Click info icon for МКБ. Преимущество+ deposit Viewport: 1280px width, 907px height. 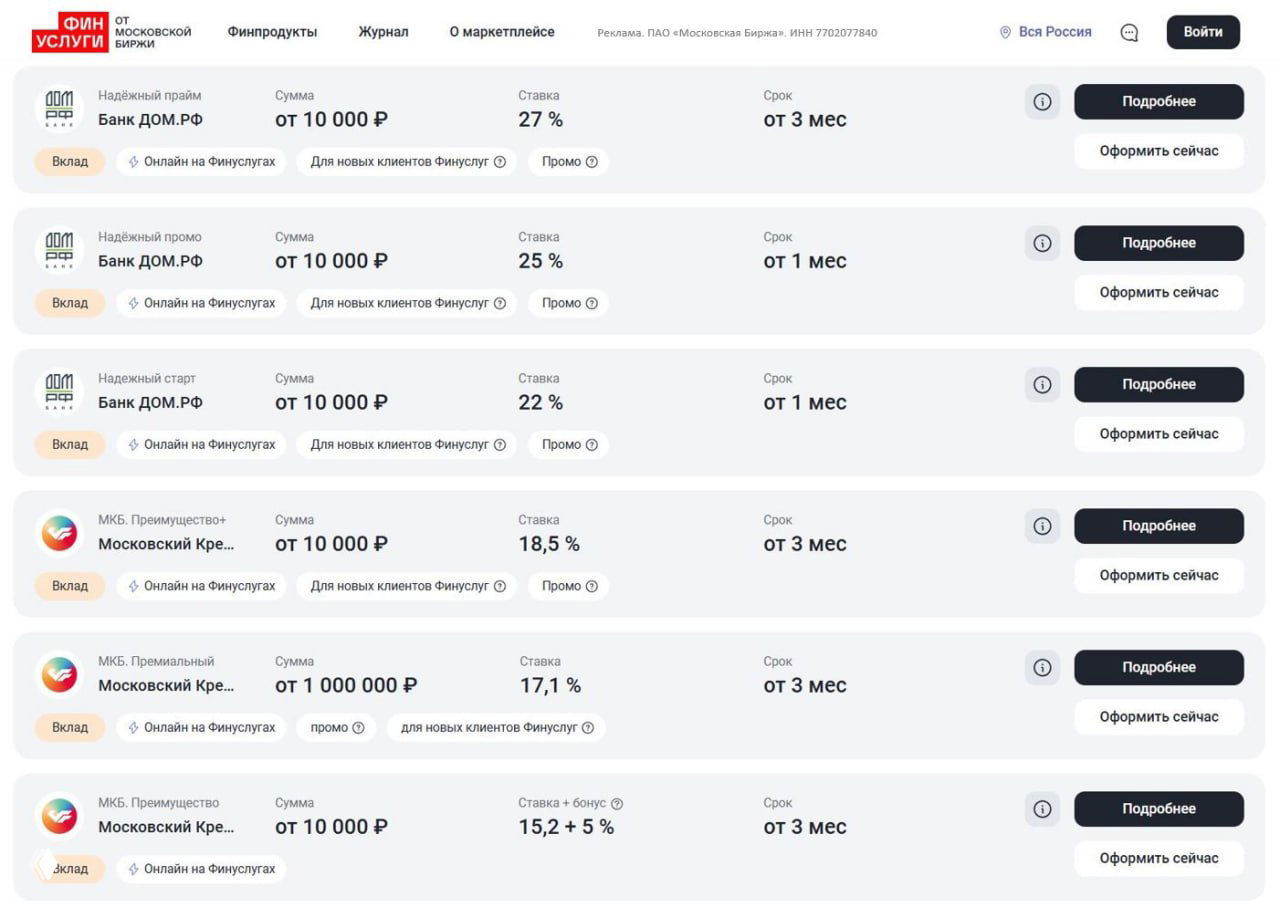tap(1042, 526)
